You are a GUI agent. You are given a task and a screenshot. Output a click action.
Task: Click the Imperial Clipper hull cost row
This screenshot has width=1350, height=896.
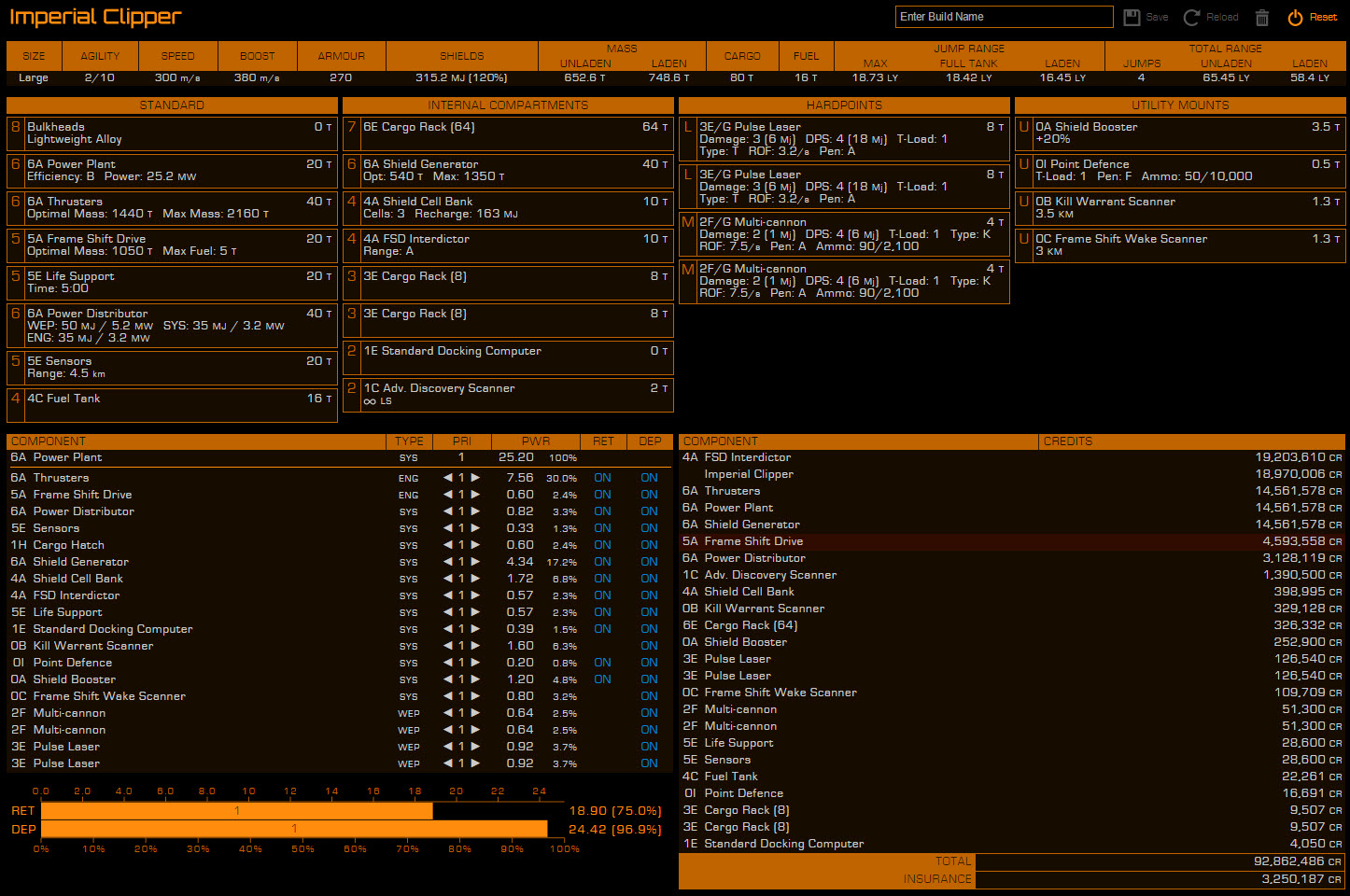pyautogui.click(x=1012, y=474)
